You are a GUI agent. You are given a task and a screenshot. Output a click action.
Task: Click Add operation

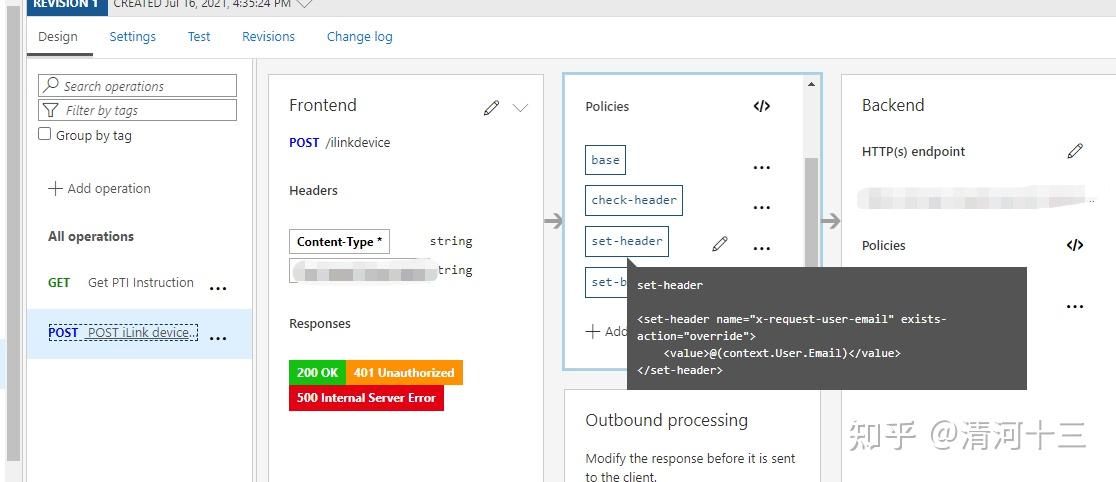[x=100, y=188]
